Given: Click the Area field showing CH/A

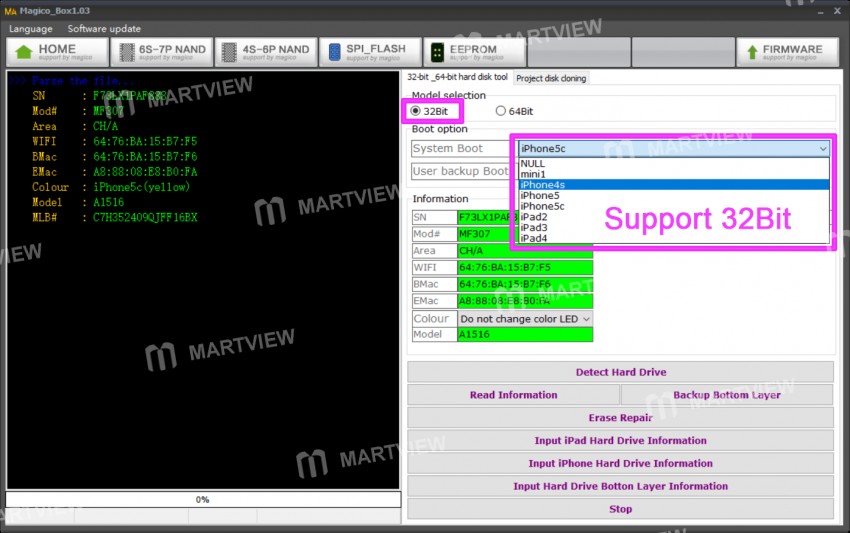Looking at the screenshot, I should coord(525,251).
